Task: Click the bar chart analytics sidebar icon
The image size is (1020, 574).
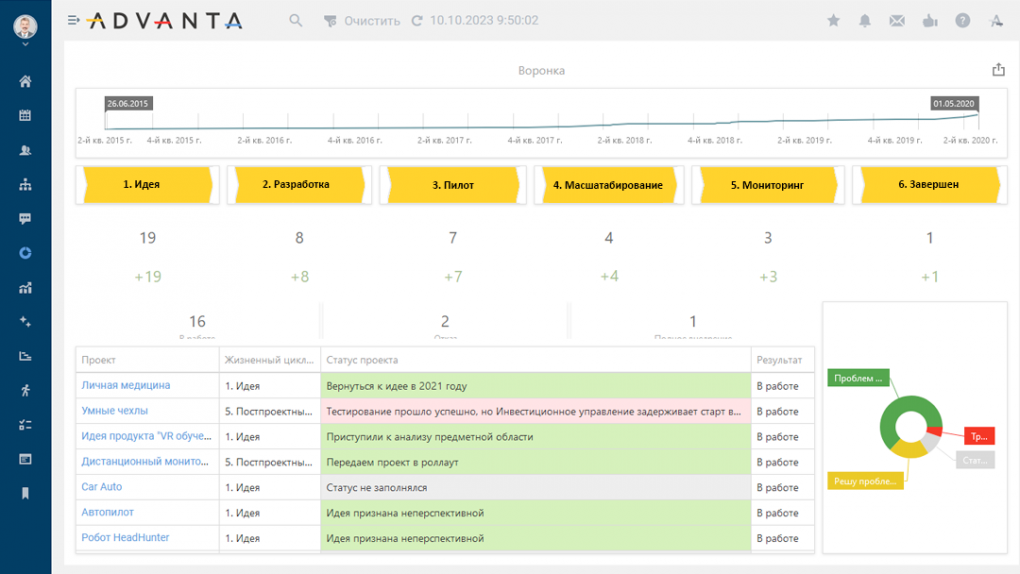Action: pyautogui.click(x=25, y=288)
